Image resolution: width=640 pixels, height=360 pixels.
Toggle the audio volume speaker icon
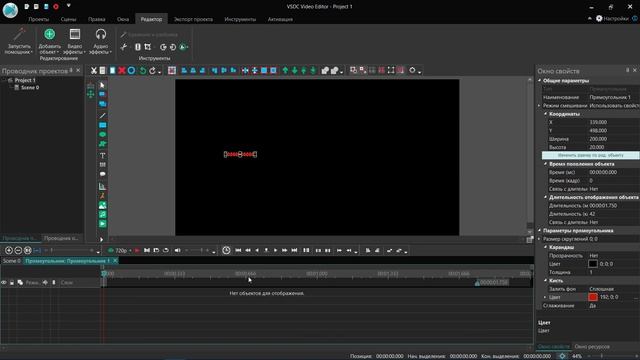(x=178, y=250)
